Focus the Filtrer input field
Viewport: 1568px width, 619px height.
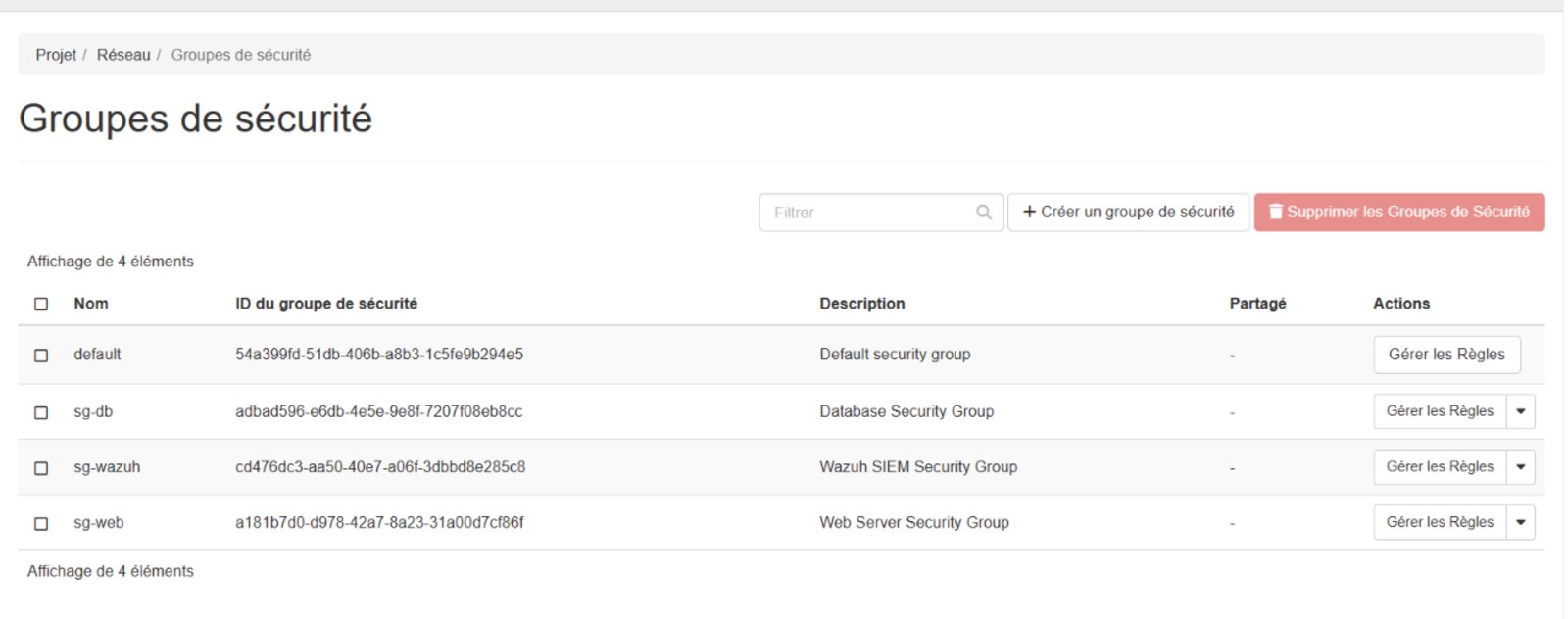coord(880,213)
